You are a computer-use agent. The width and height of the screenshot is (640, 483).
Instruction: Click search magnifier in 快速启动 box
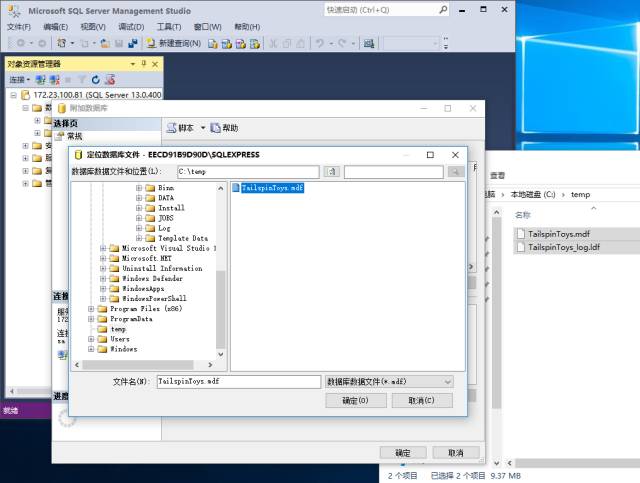click(x=443, y=10)
